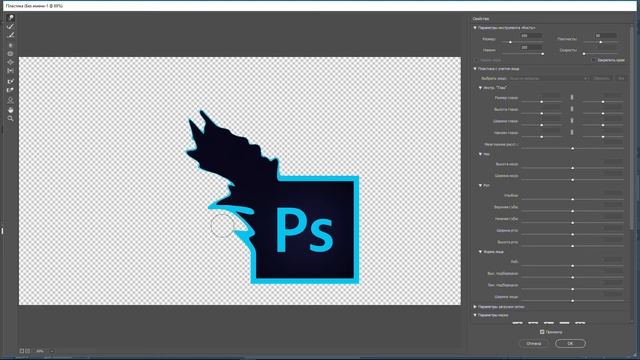The image size is (640, 360).
Task: Select the Smooth tool
Action: pos(11,36)
